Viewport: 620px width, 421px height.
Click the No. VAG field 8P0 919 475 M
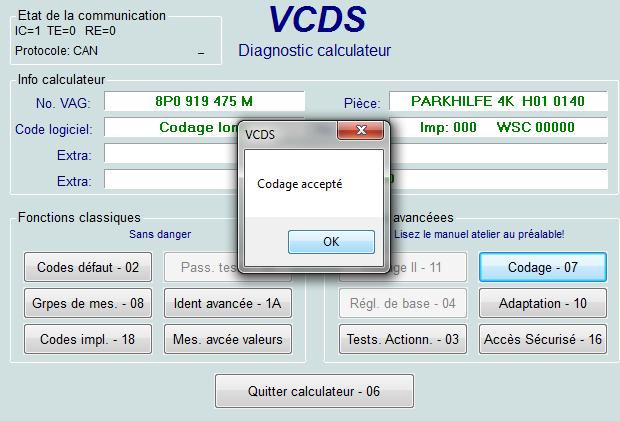(204, 101)
